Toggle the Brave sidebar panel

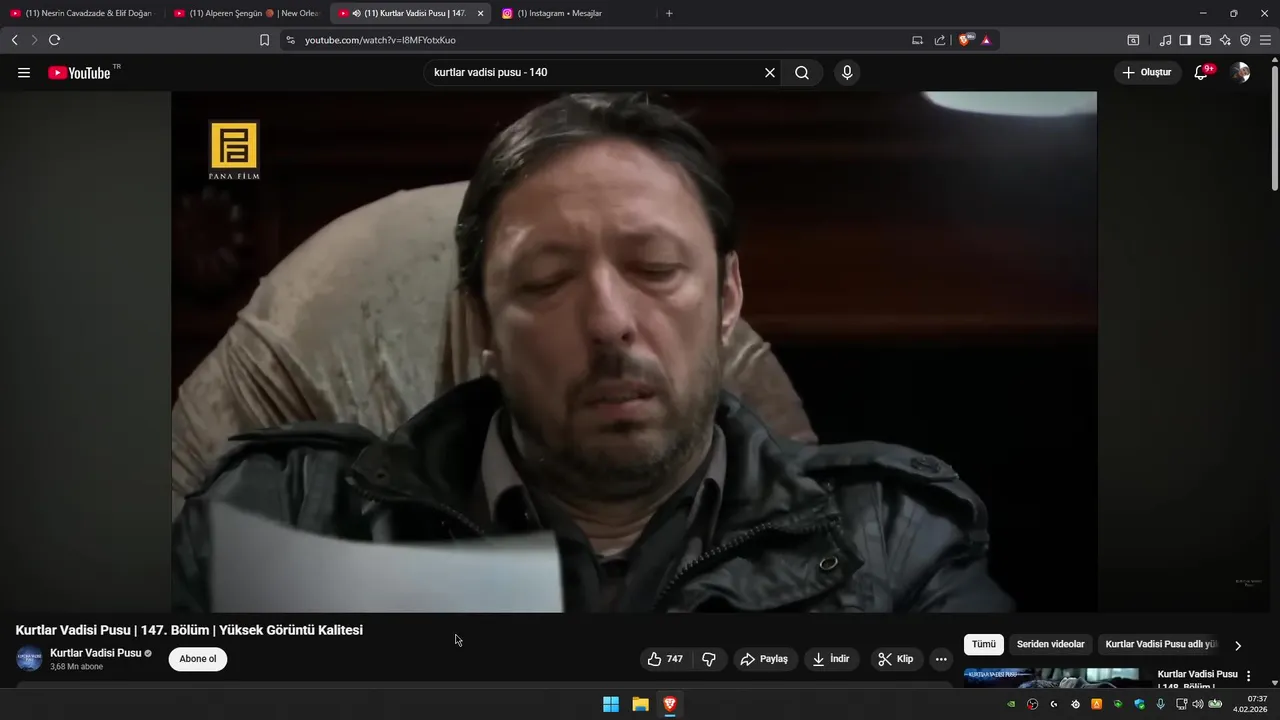point(1185,40)
